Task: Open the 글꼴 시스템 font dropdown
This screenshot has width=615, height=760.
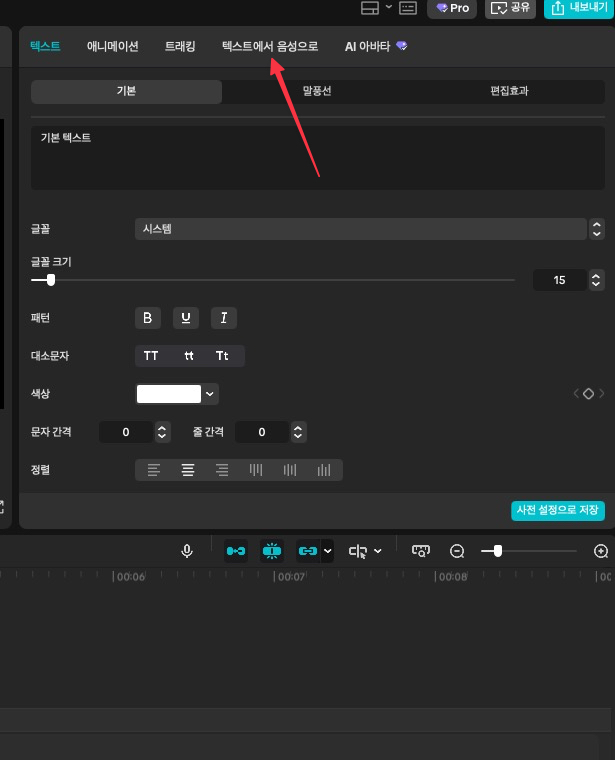Action: [x=361, y=229]
